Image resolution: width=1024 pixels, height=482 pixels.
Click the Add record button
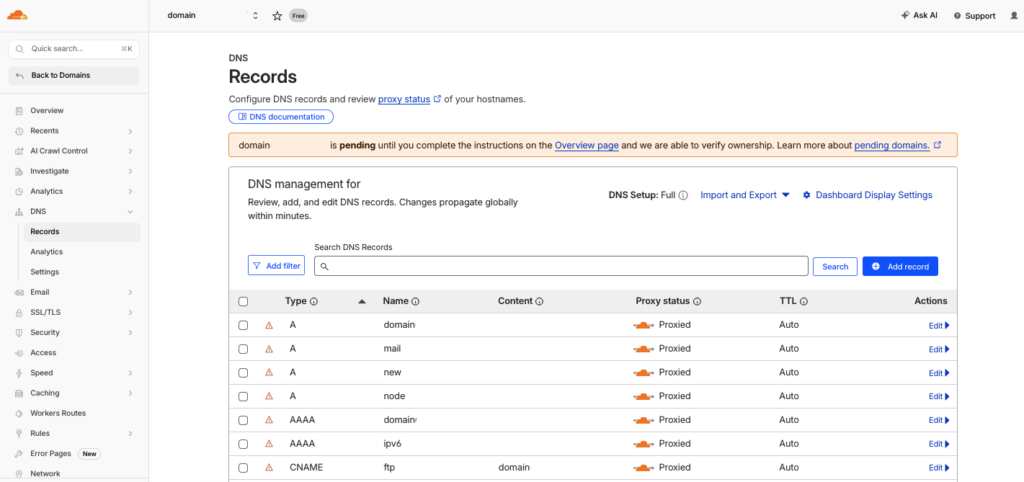[x=900, y=266]
